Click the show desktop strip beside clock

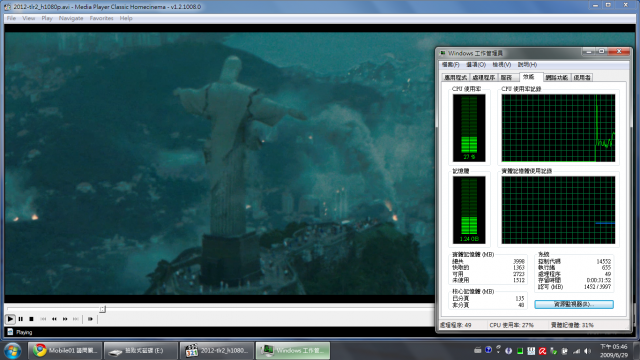pyautogui.click(x=636, y=351)
